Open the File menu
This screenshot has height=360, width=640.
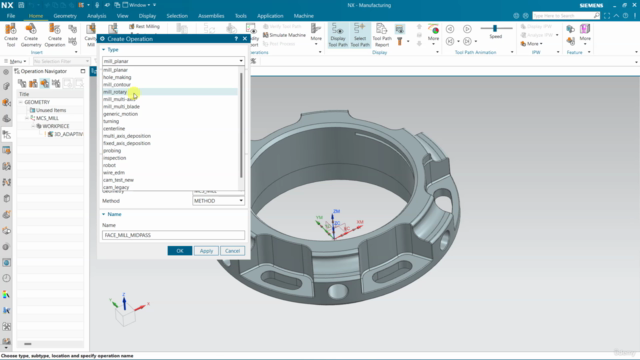11,16
